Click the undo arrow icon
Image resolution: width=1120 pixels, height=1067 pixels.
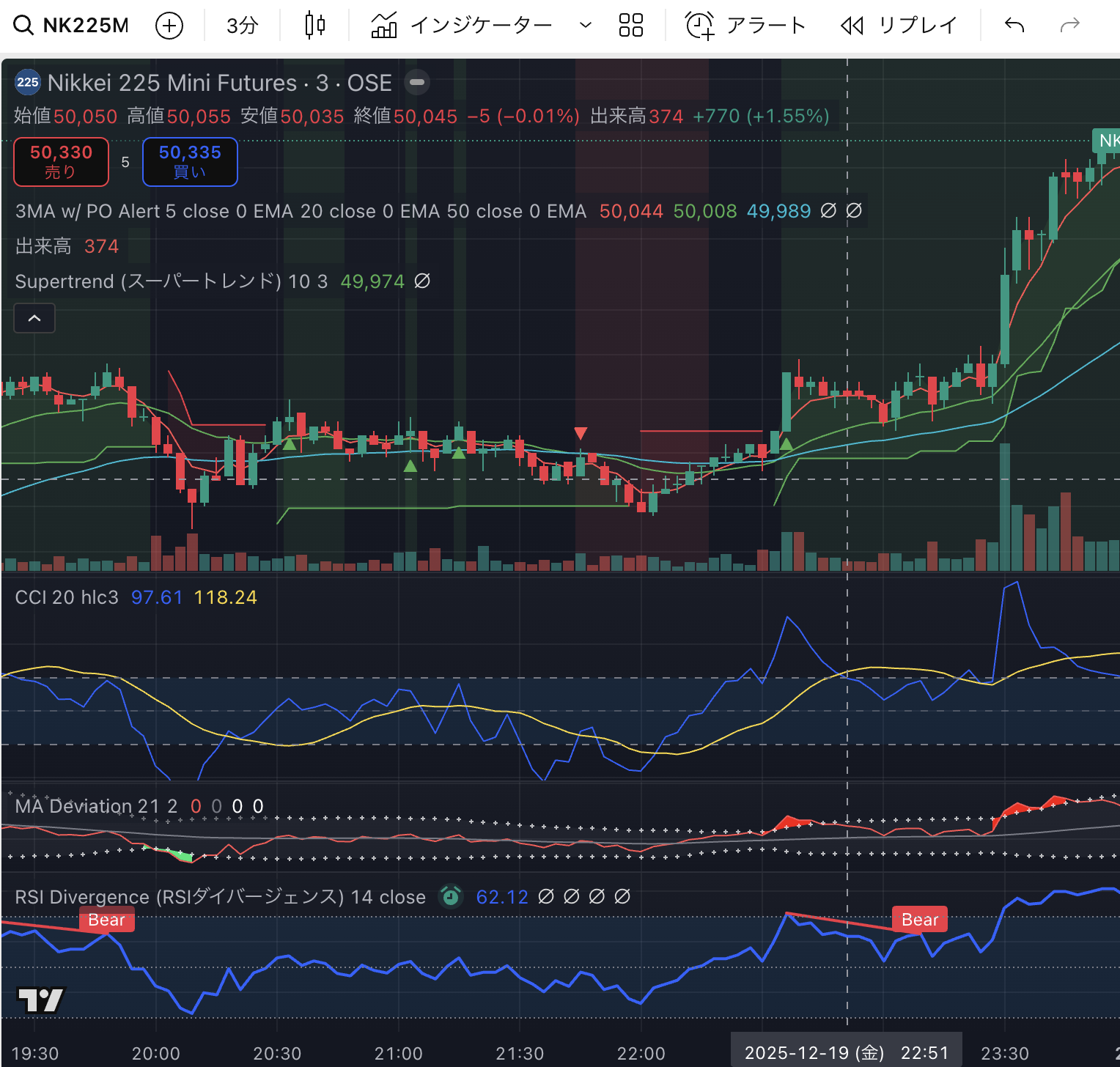tap(1014, 26)
